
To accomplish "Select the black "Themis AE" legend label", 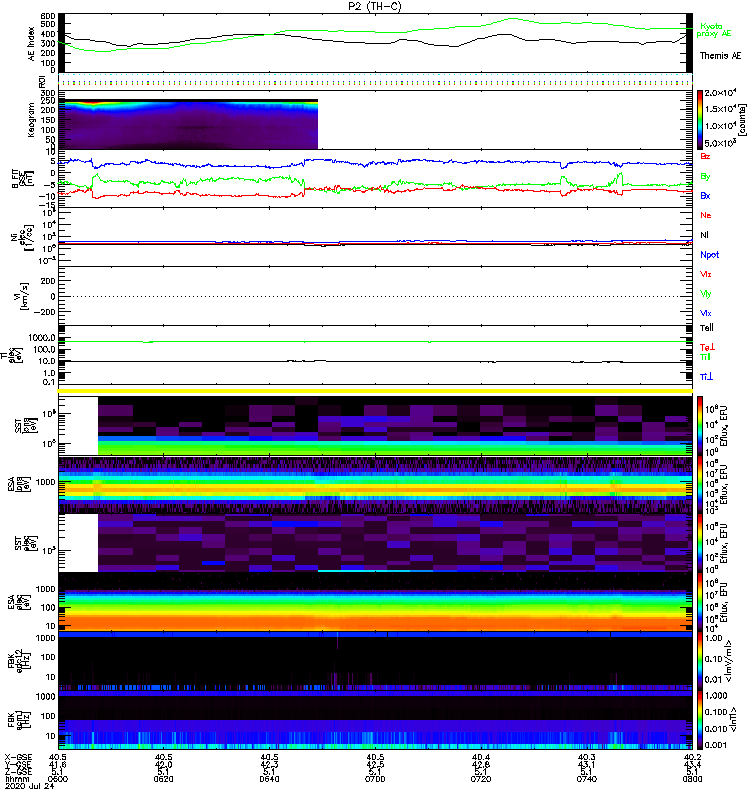I will click(720, 56).
